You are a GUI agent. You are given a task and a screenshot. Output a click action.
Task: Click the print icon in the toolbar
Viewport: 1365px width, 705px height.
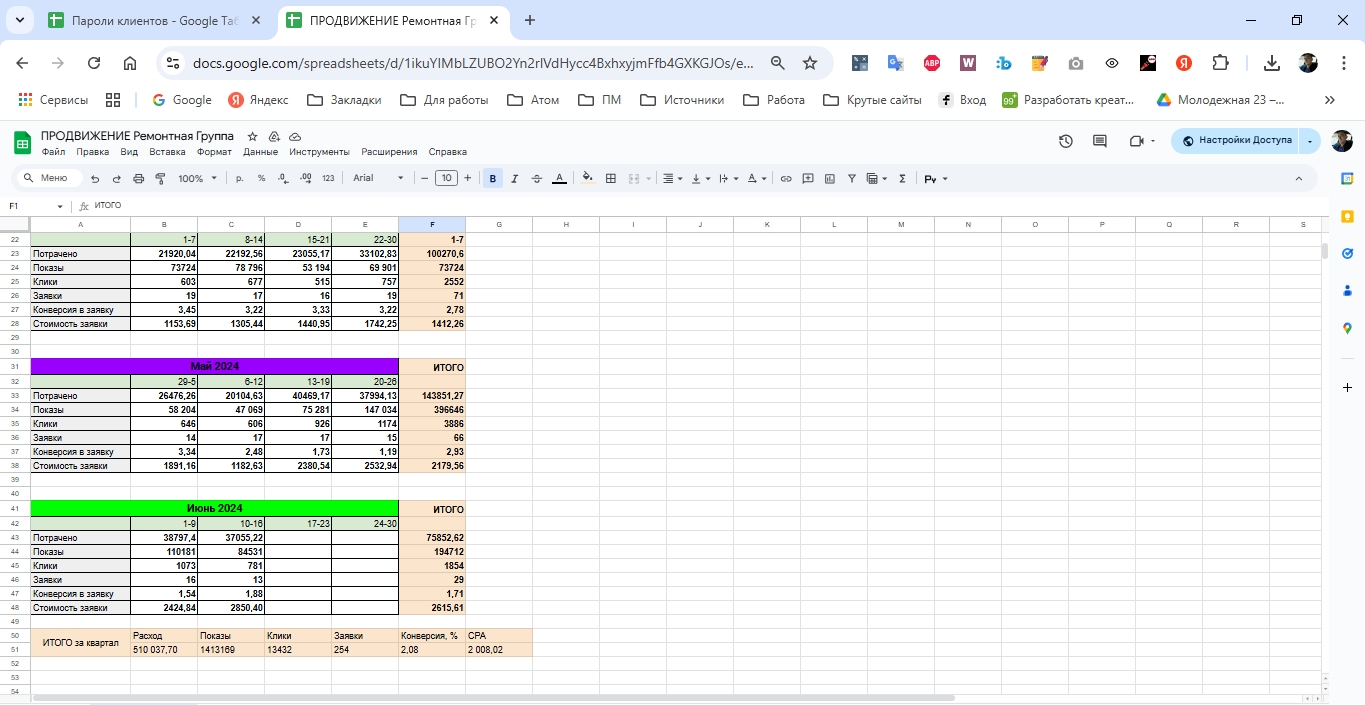pyautogui.click(x=138, y=179)
